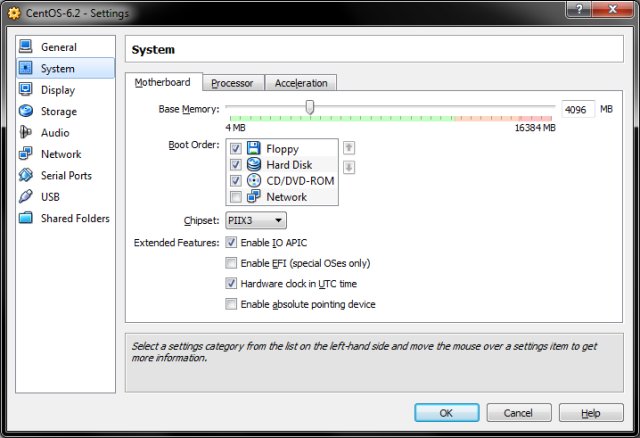Click the title bar question mark help button
640x438 pixels.
pyautogui.click(x=578, y=9)
